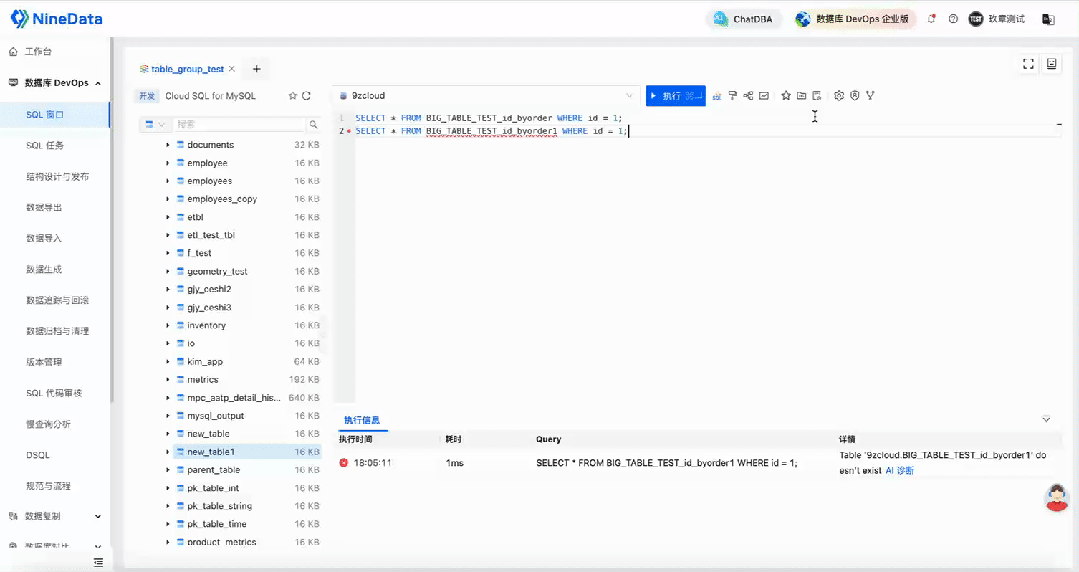
Task: Toggle the right side panel icon
Action: (1051, 64)
